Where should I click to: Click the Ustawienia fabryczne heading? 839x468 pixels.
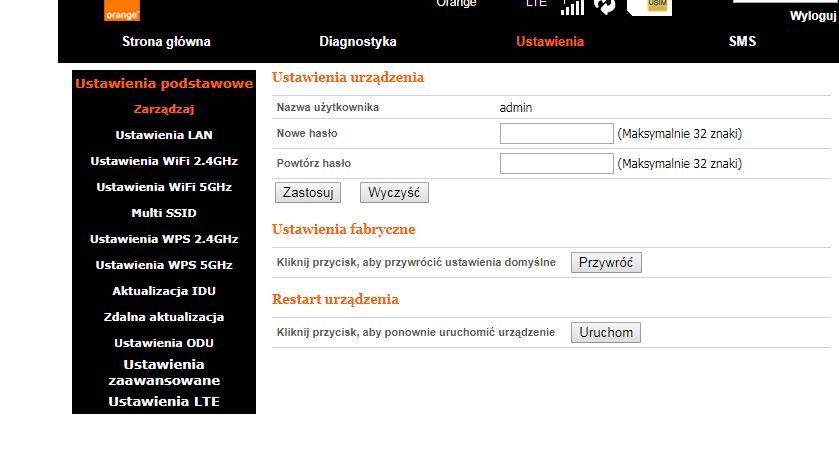tap(344, 229)
